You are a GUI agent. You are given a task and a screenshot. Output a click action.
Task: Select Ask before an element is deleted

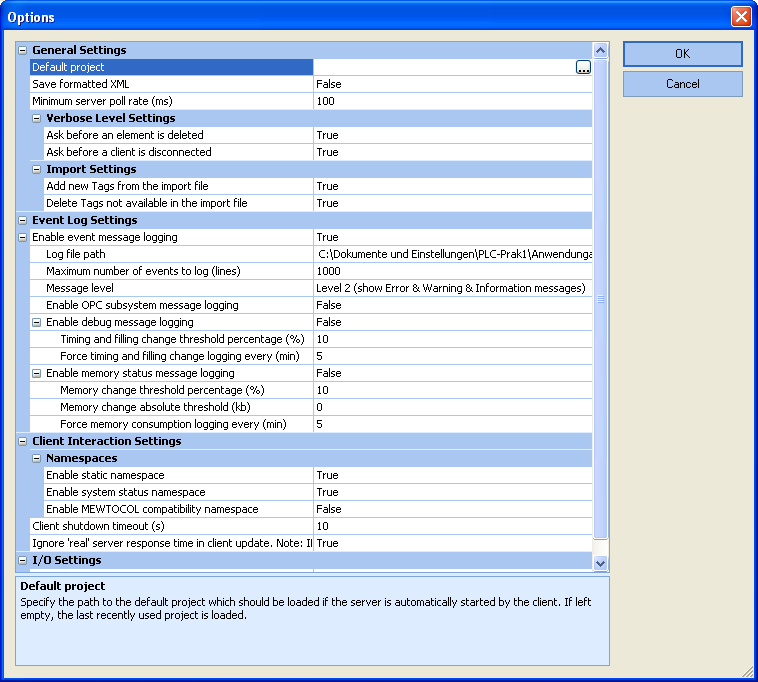[179, 135]
